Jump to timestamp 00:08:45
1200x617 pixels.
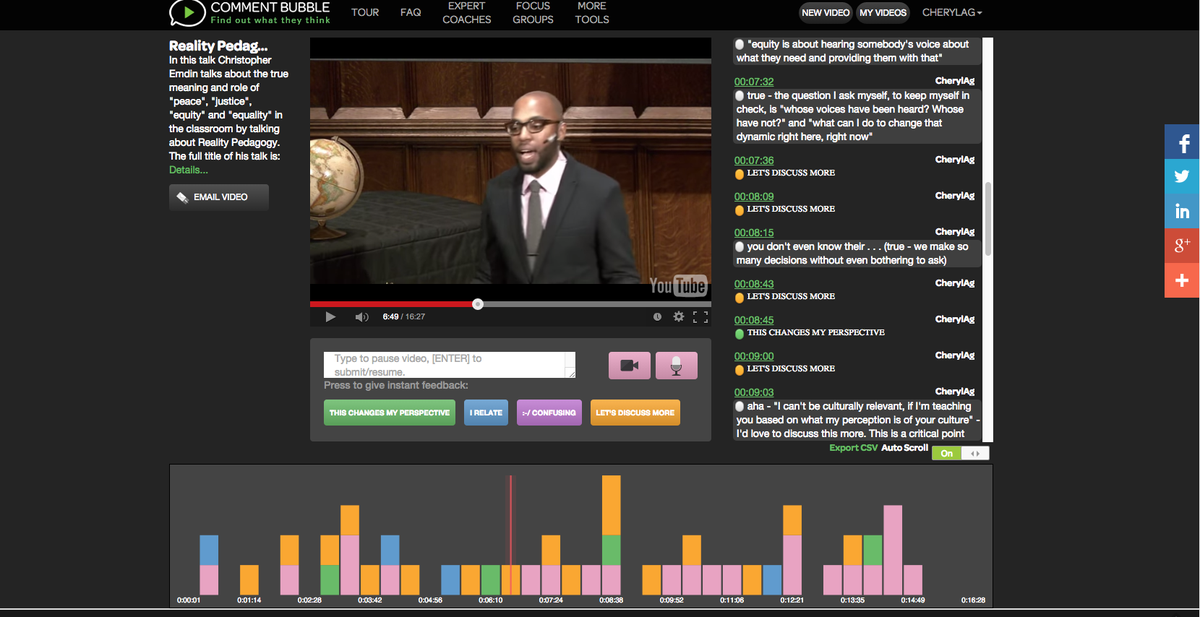[754, 320]
